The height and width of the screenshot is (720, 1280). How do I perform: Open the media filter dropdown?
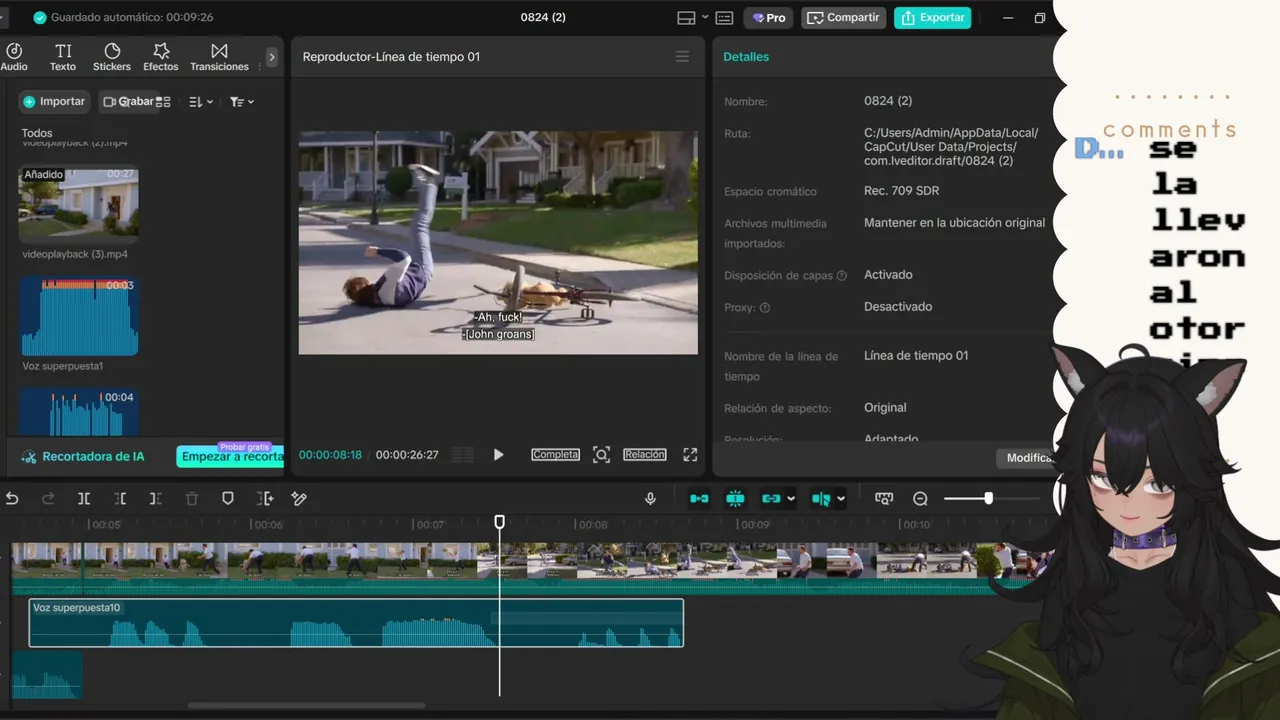tap(242, 102)
